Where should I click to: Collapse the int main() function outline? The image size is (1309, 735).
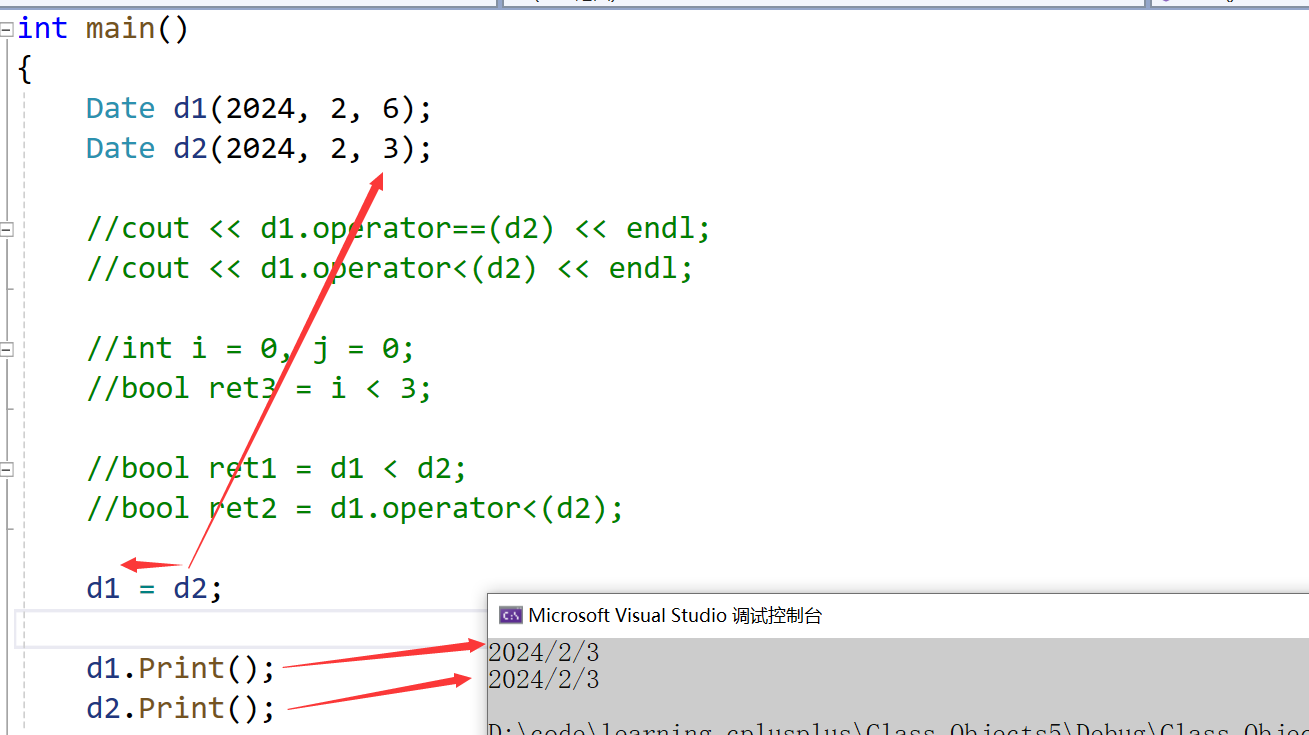7,29
